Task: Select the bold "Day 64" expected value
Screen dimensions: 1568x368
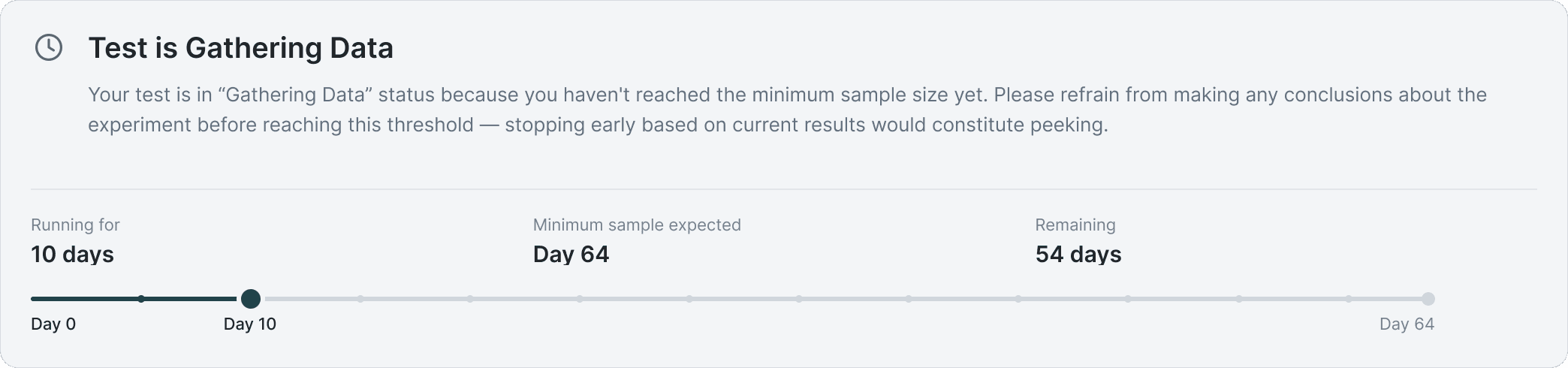Action: click(571, 254)
